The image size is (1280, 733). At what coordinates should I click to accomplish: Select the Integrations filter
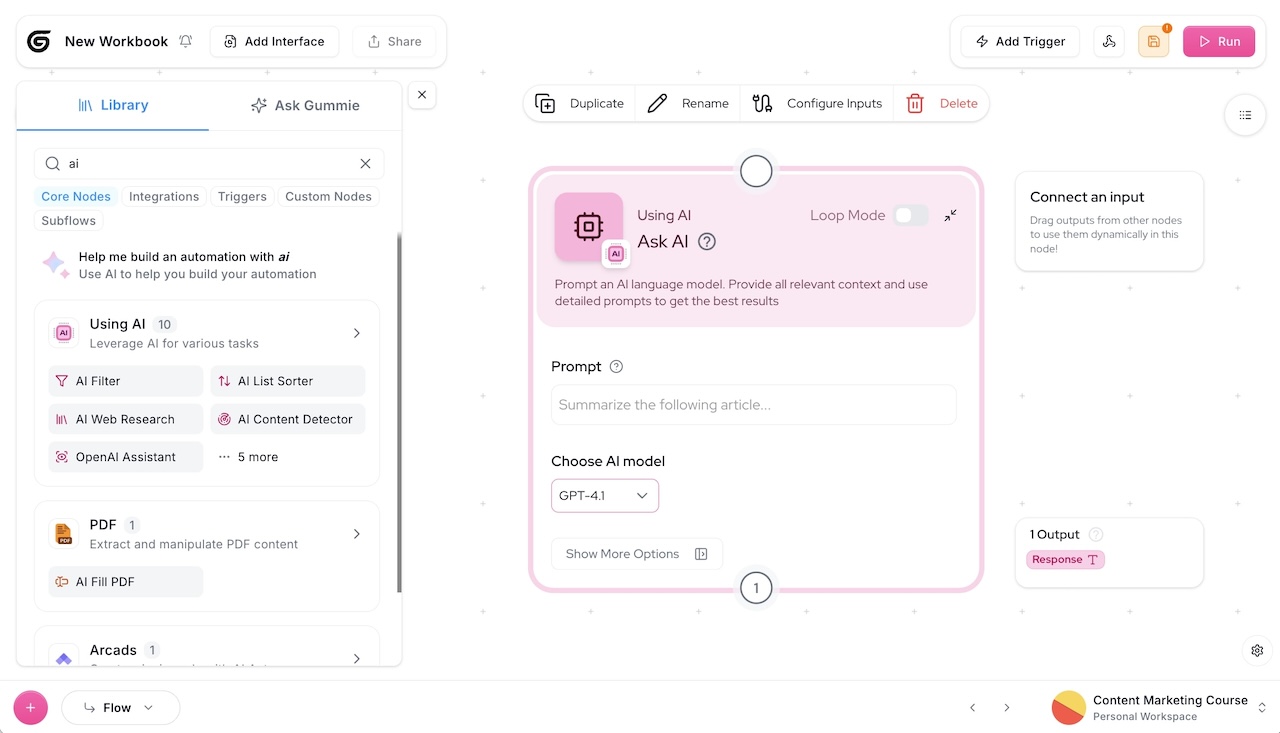pos(164,196)
